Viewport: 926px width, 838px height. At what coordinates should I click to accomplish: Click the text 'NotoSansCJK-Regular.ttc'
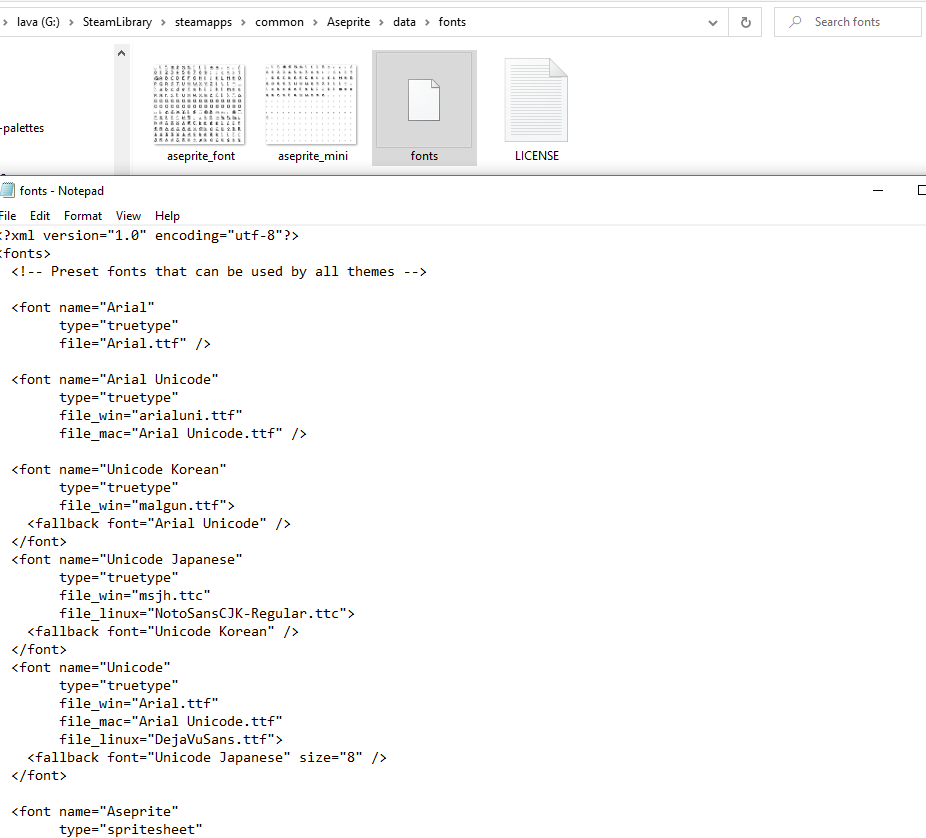point(247,614)
